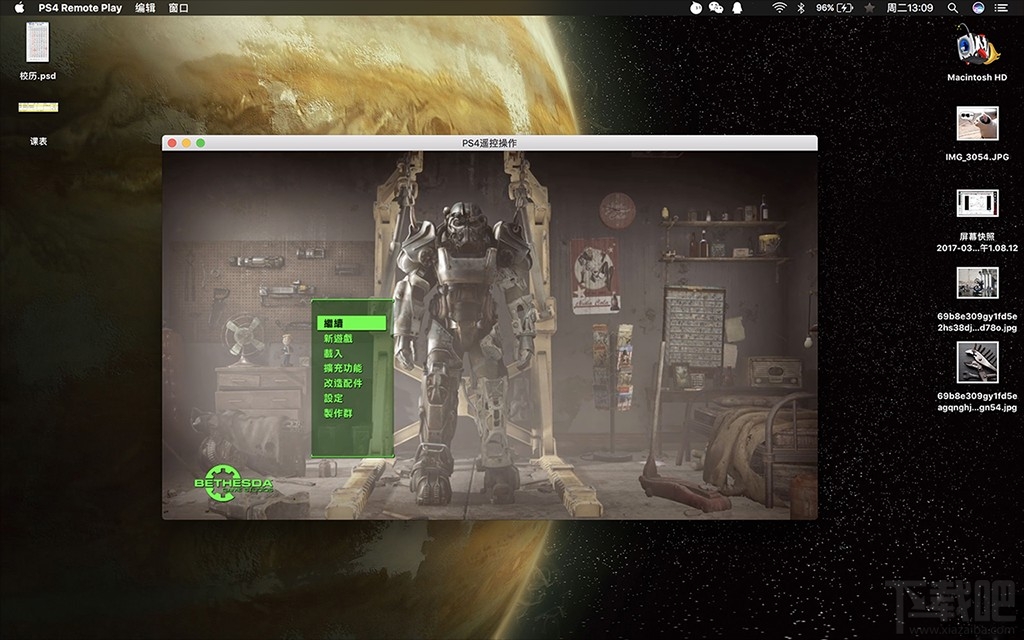Open the Bluetooth status menu
1024x640 pixels.
coord(801,8)
